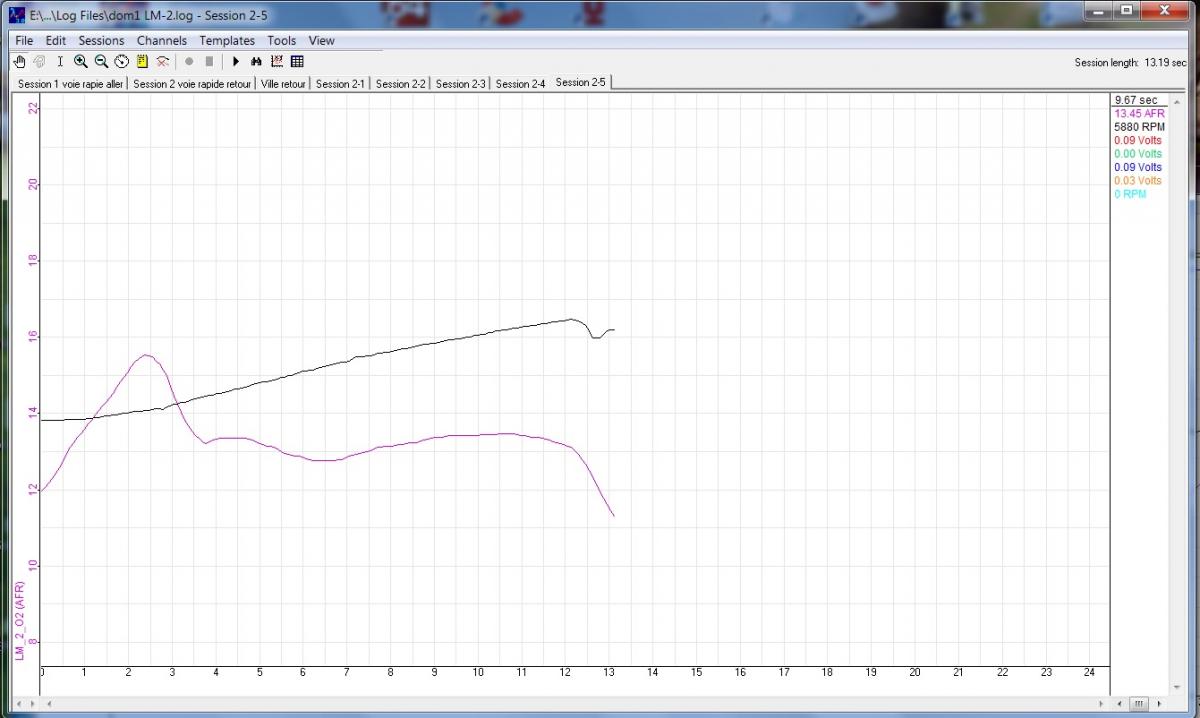Maximize the LM-2 log window

coord(1127,12)
